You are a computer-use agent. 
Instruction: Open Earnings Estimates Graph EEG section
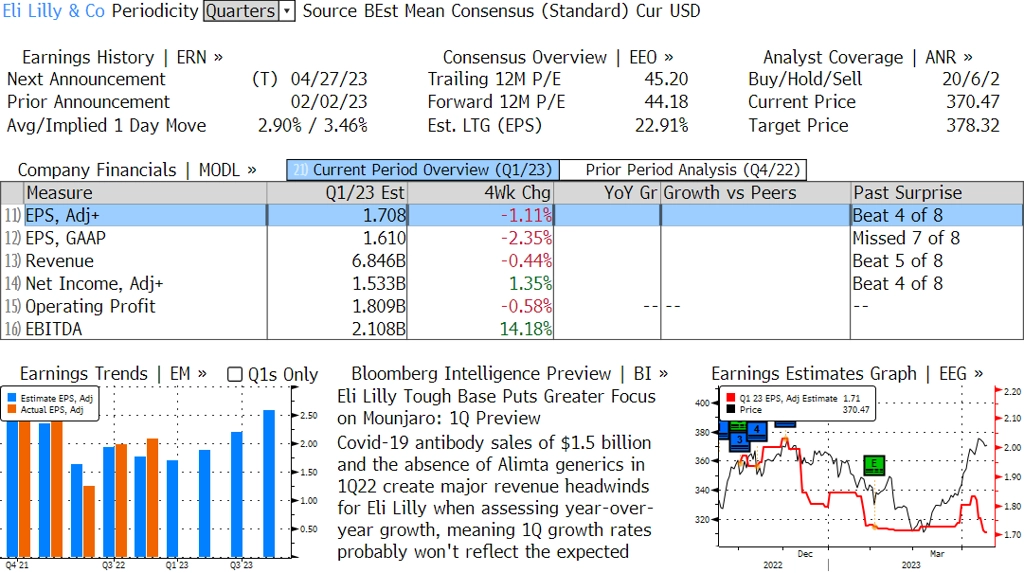tap(847, 374)
